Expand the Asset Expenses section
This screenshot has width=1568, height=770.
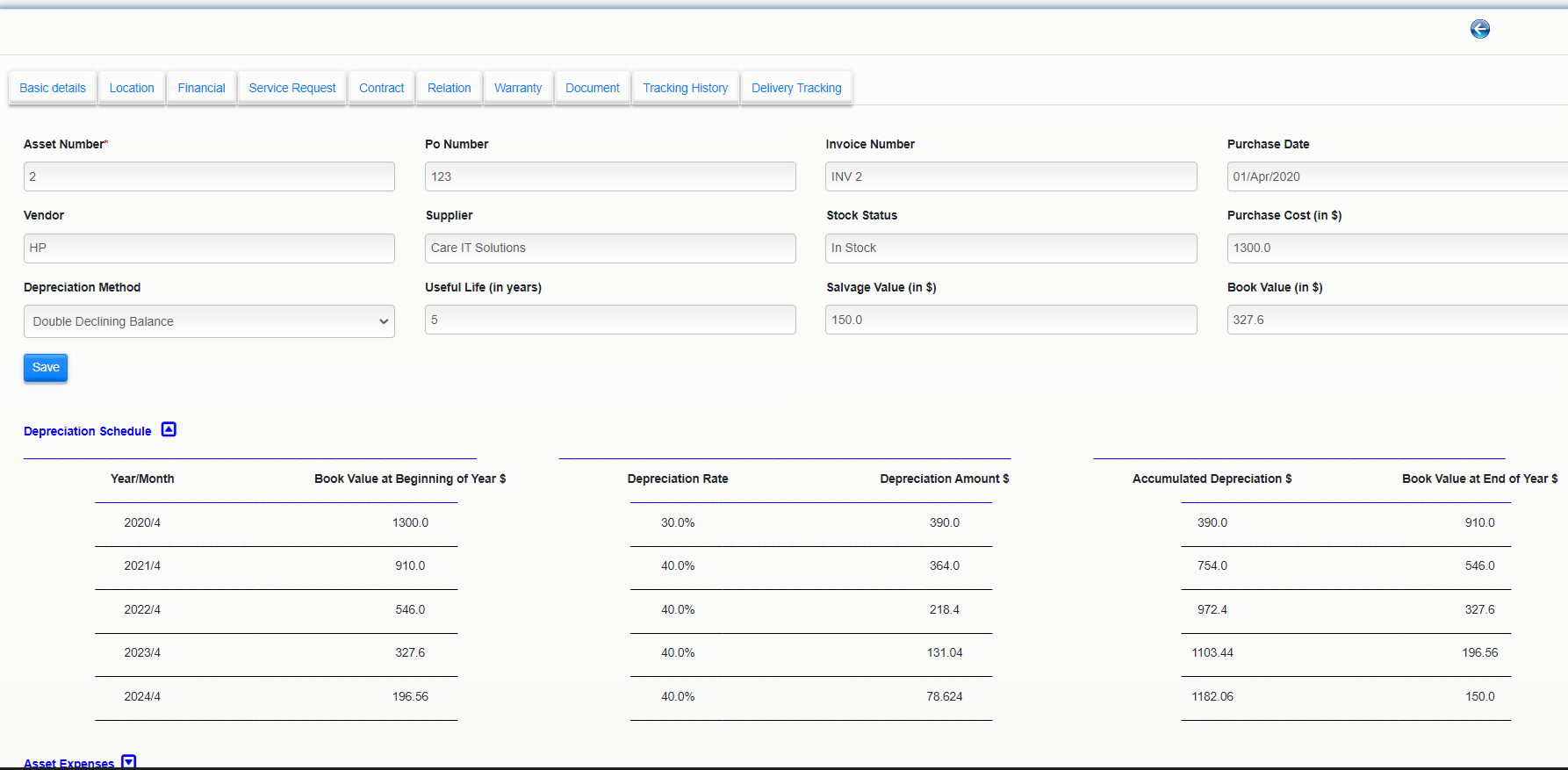129,761
